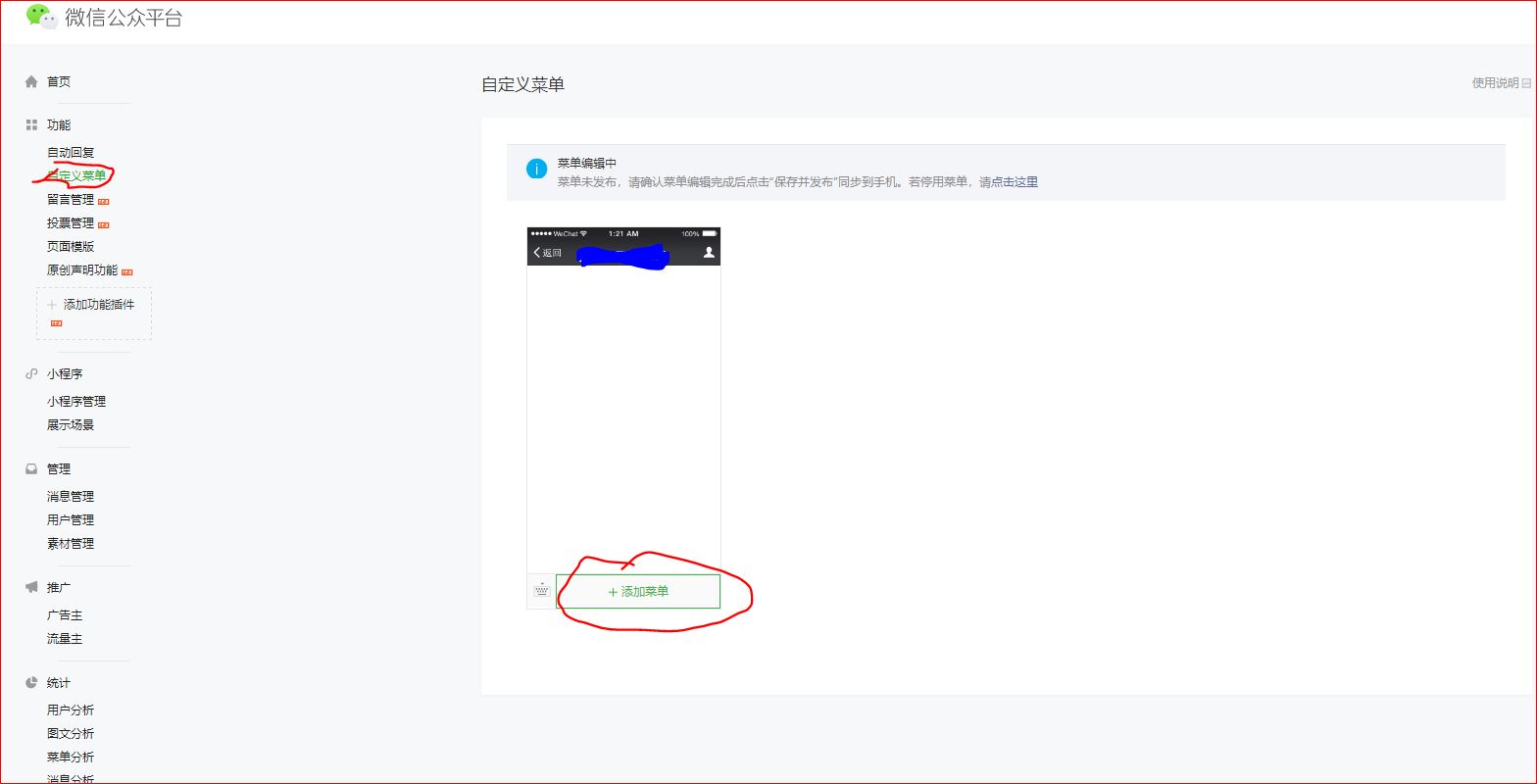Screen dimensions: 1537x784
Task: Open 自动回复 in the sidebar
Action: (x=71, y=153)
